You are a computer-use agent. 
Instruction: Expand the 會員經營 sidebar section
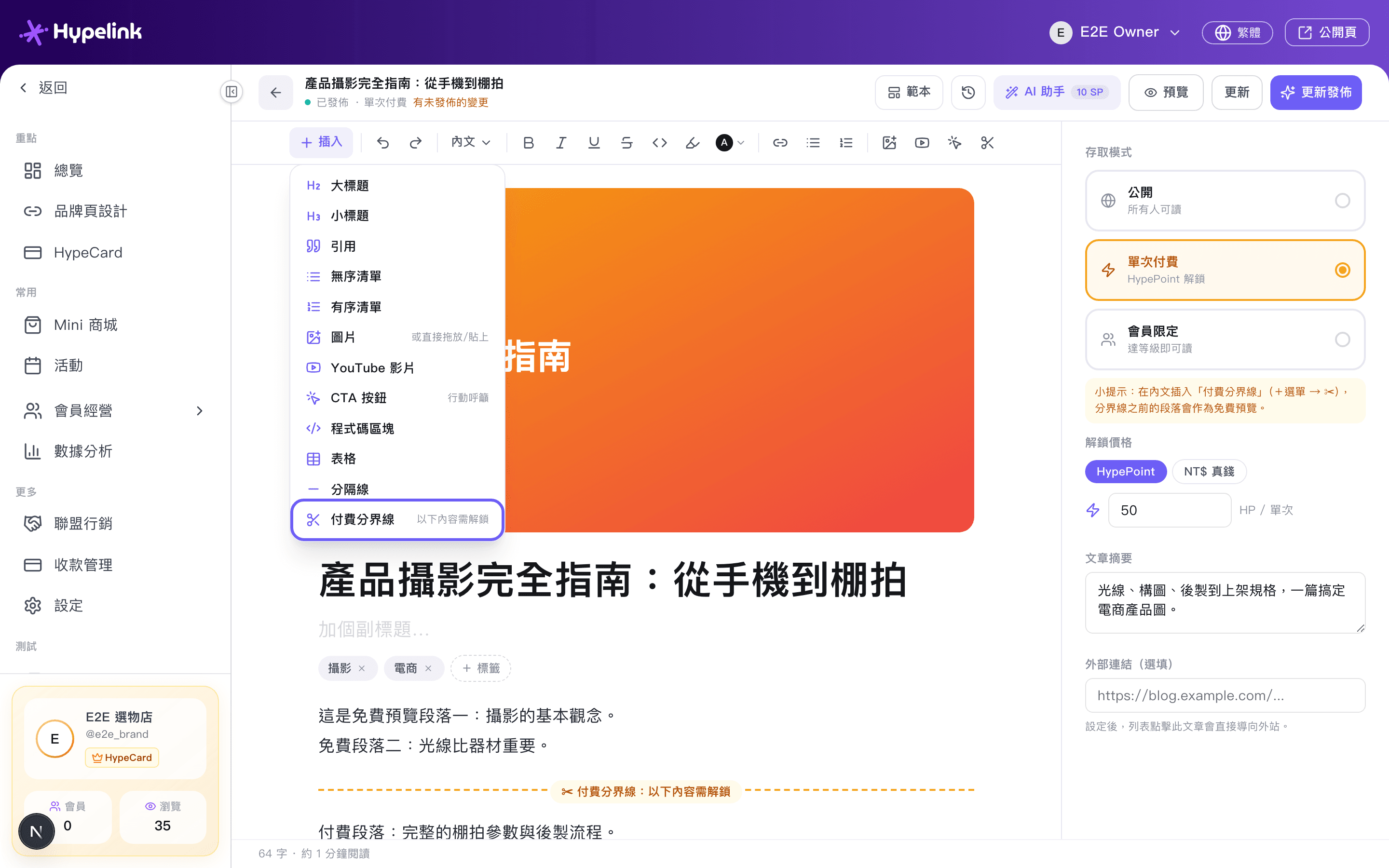point(115,410)
